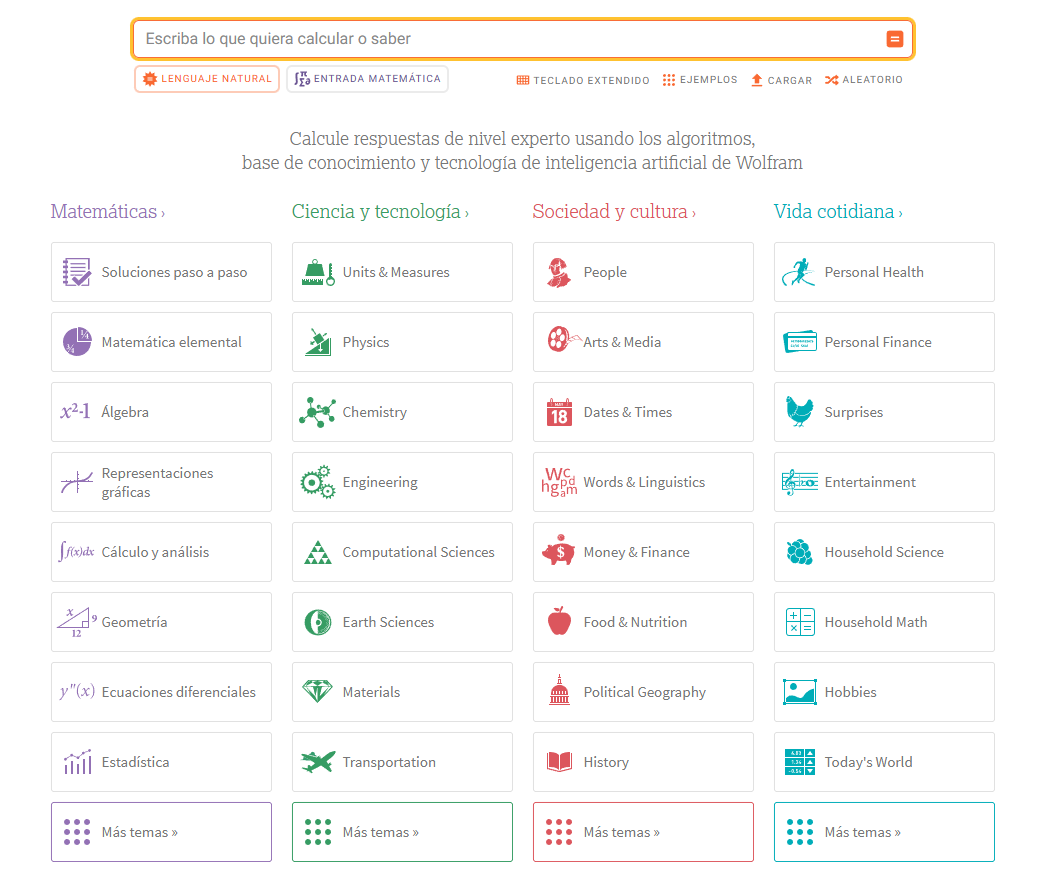Switch to Entrada Matemática mode
The image size is (1044, 879).
coord(367,78)
